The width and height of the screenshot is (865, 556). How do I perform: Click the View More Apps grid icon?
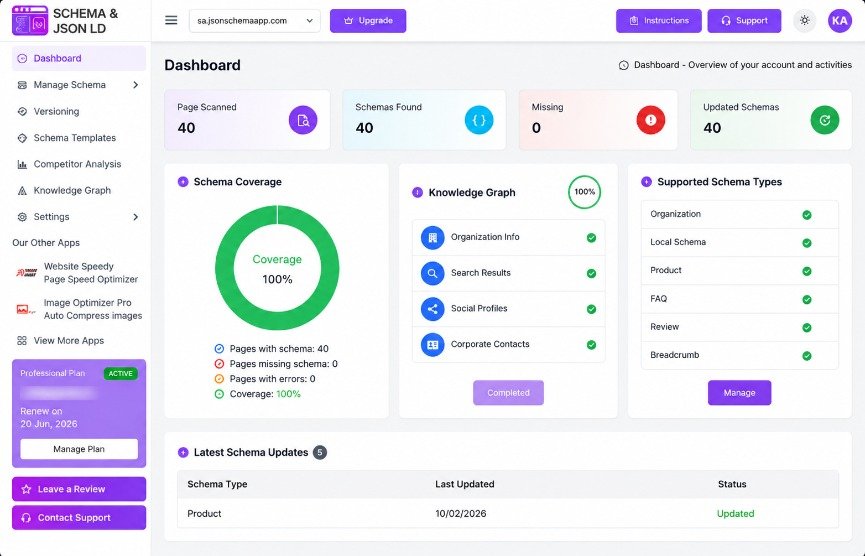(x=22, y=341)
